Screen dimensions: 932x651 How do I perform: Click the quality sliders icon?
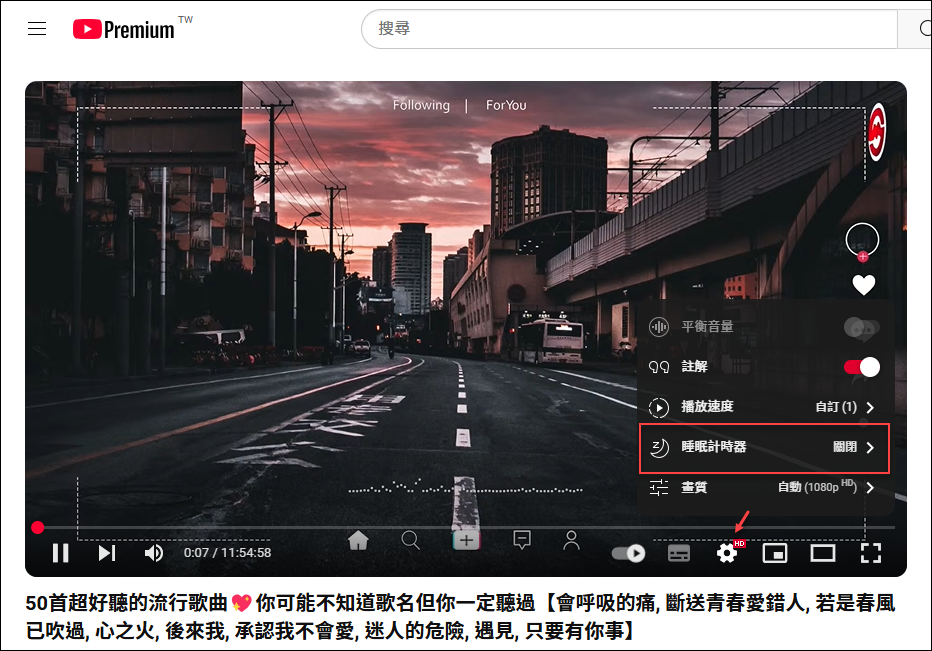[659, 488]
